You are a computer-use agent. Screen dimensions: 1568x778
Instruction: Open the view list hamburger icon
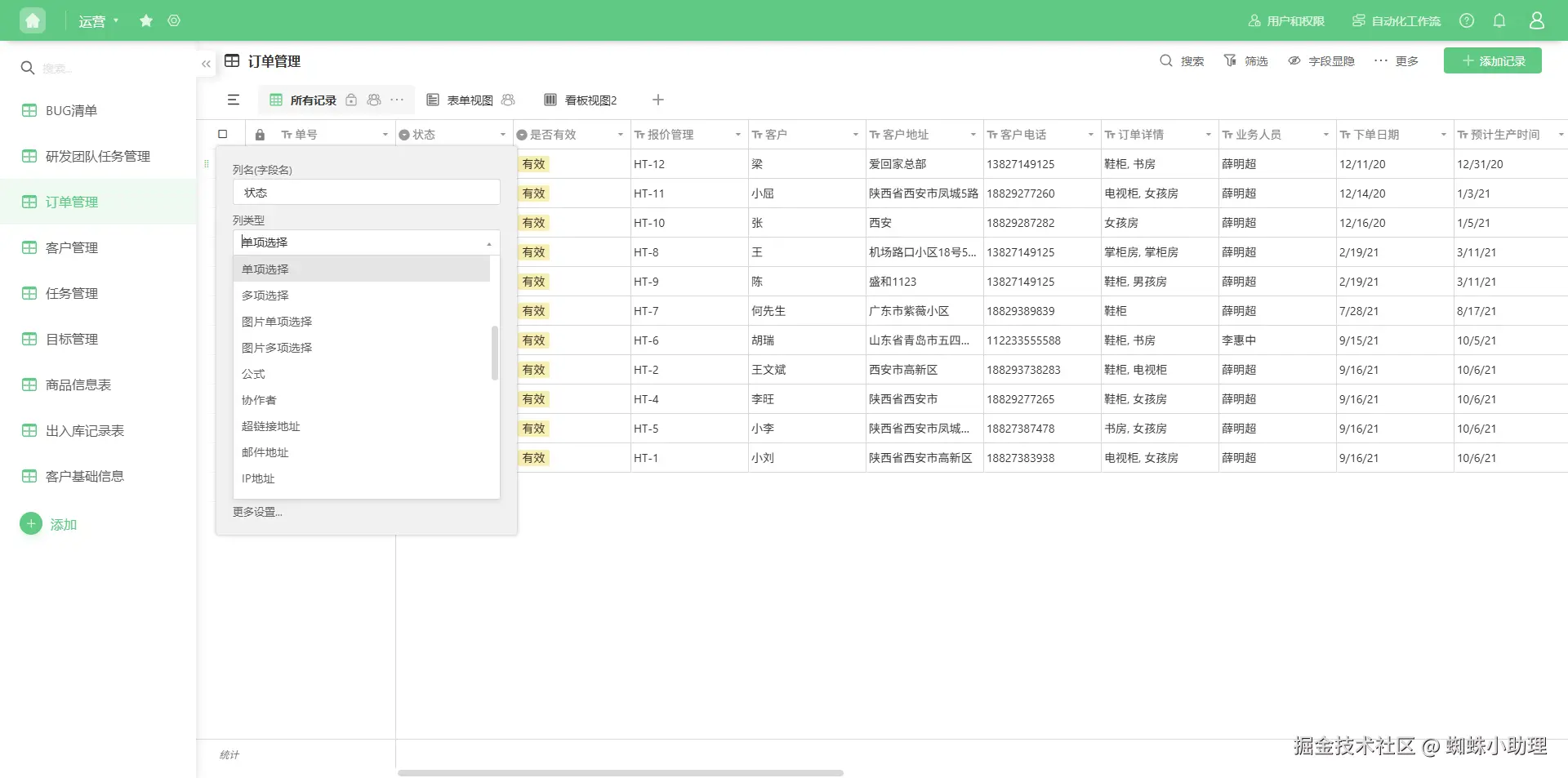(x=234, y=100)
